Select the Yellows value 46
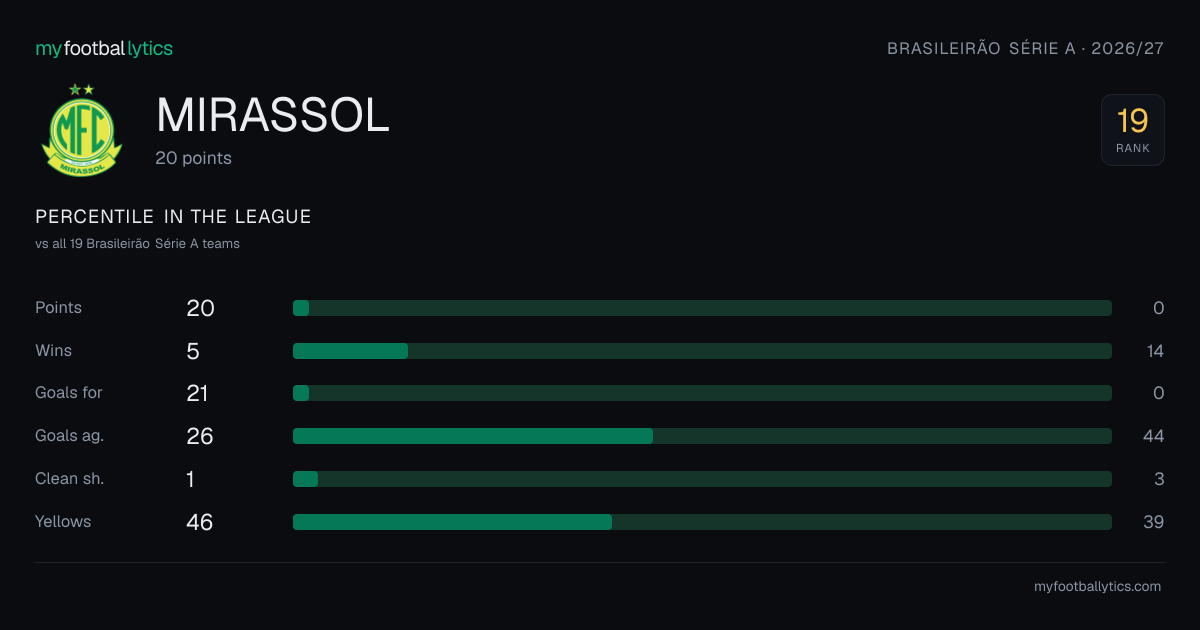Screen dimensions: 1200x630 pyautogui.click(x=200, y=522)
